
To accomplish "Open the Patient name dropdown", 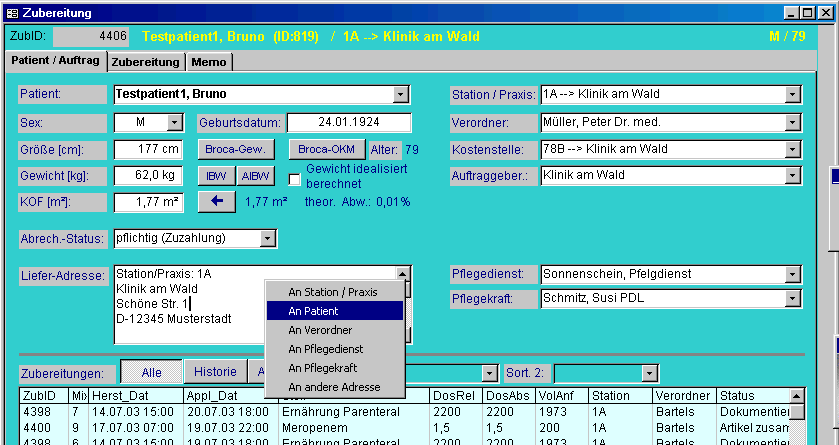I will coord(401,95).
